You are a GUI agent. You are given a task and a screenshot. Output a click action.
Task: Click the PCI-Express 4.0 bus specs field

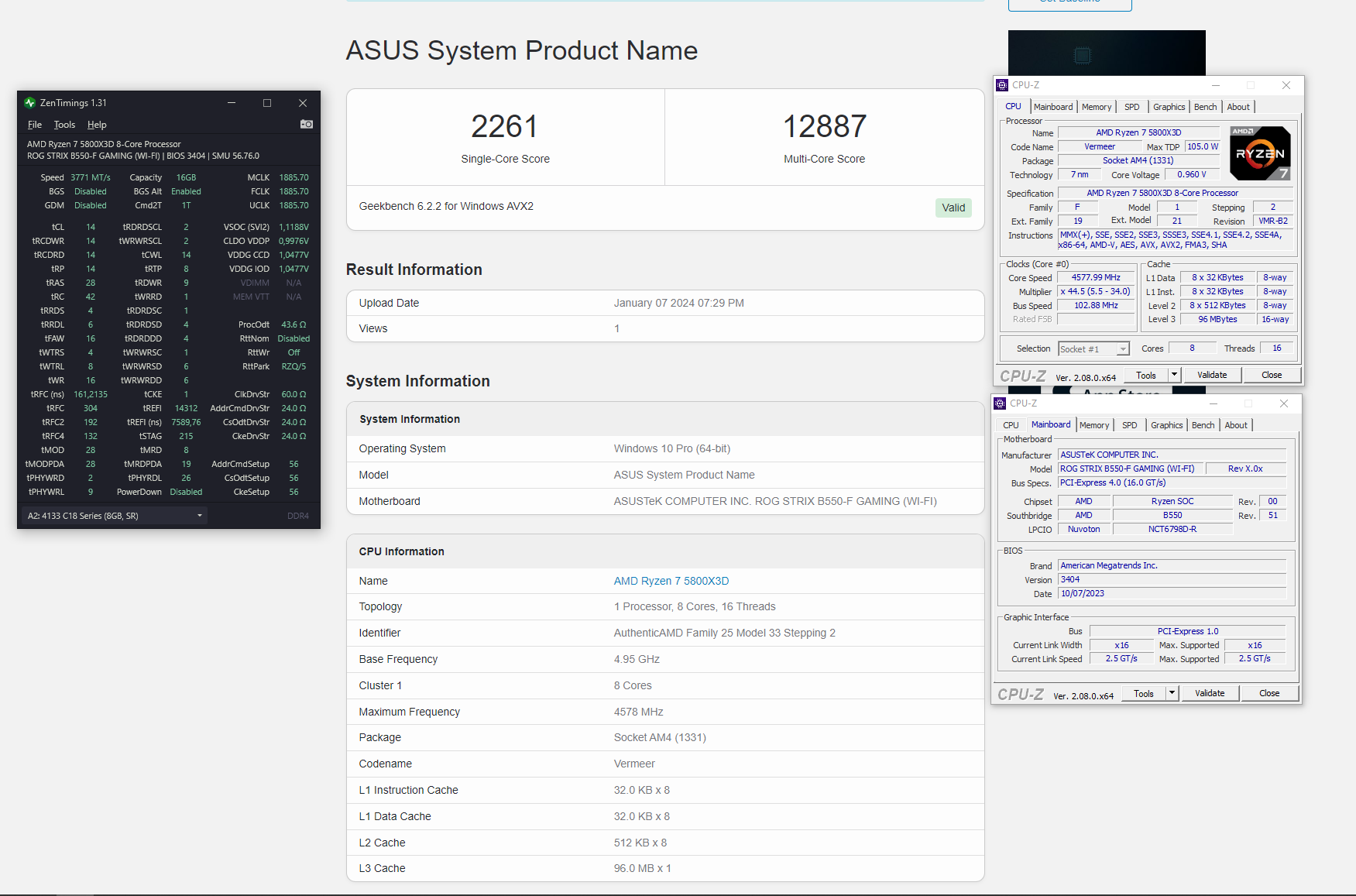click(x=1172, y=482)
